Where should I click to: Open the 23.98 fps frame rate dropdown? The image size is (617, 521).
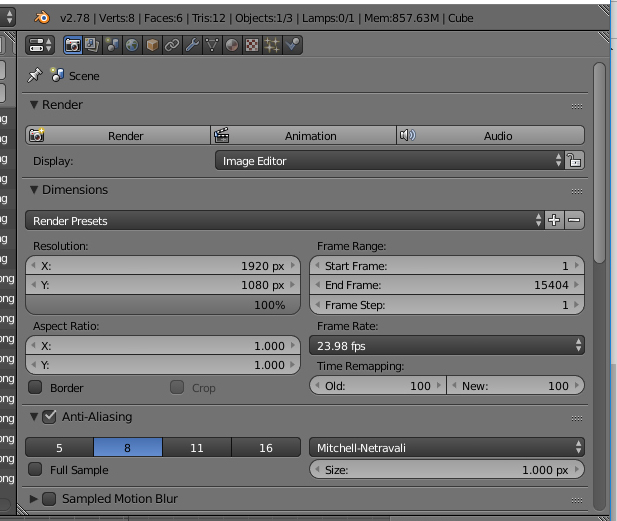(447, 345)
